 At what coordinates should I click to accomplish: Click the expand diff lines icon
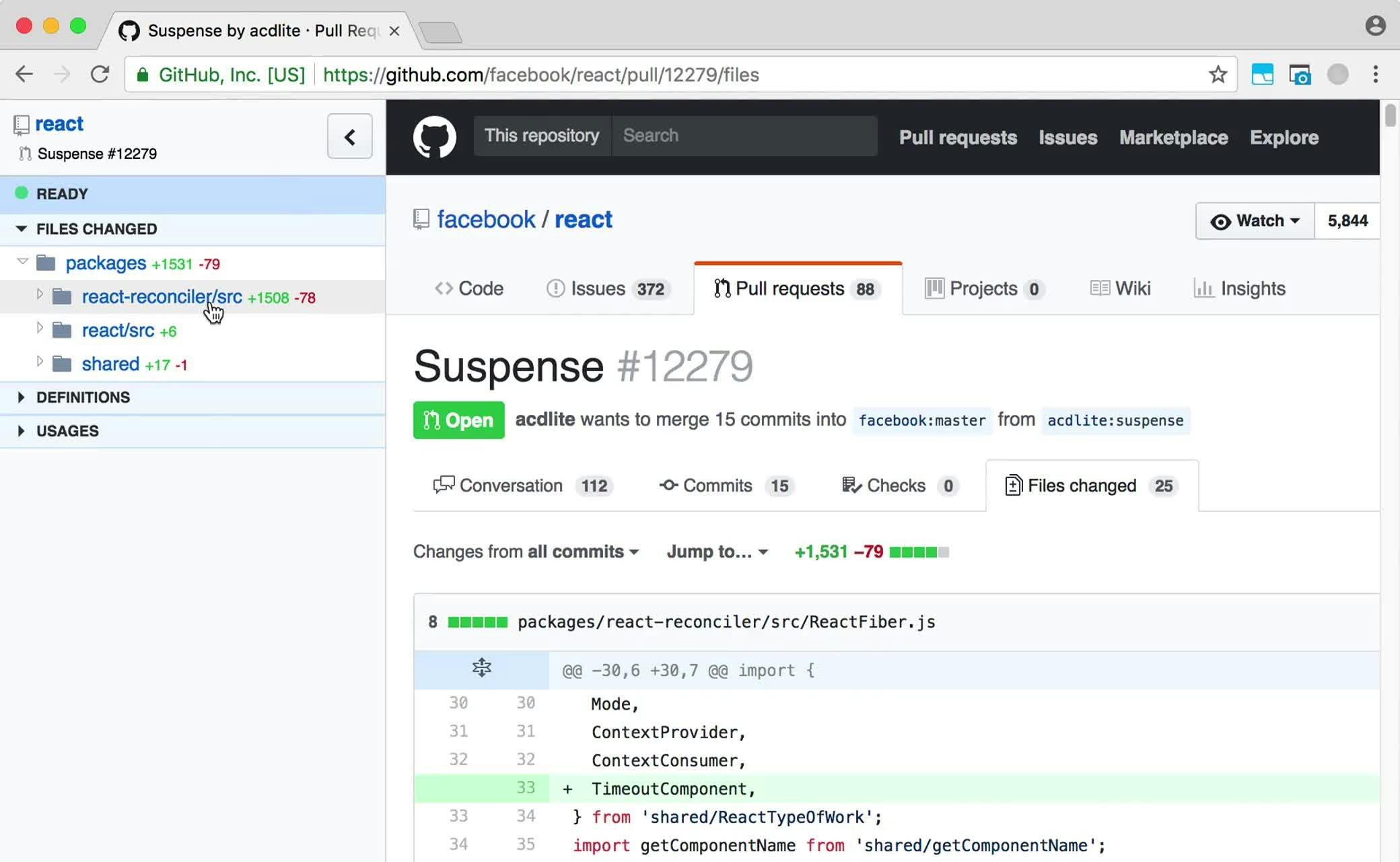pyautogui.click(x=481, y=669)
